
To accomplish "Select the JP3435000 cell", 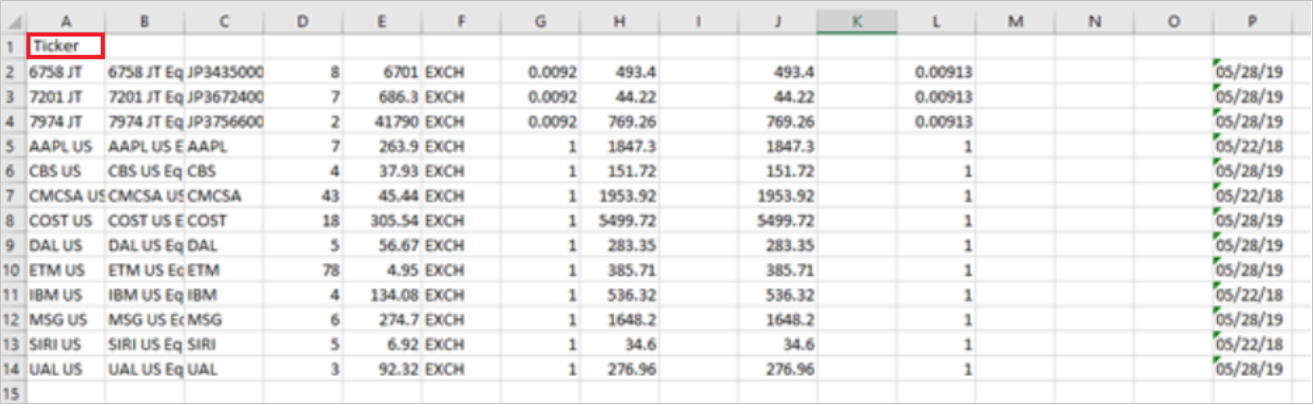I will point(224,72).
